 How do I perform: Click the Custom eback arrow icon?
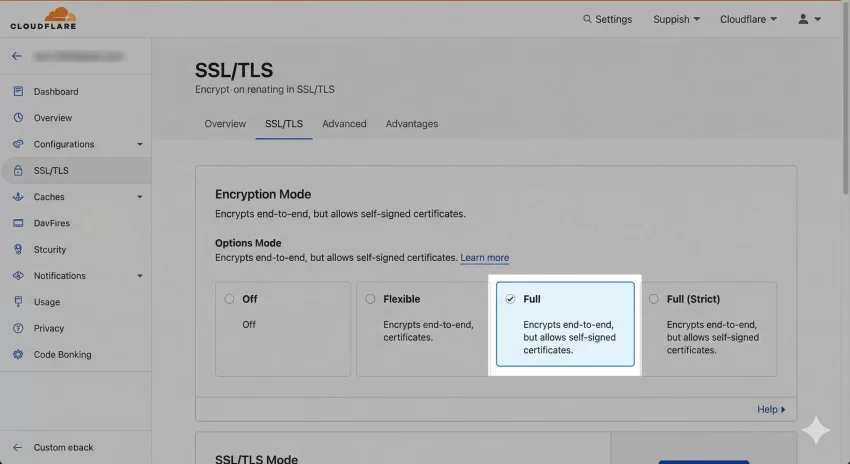(17, 447)
